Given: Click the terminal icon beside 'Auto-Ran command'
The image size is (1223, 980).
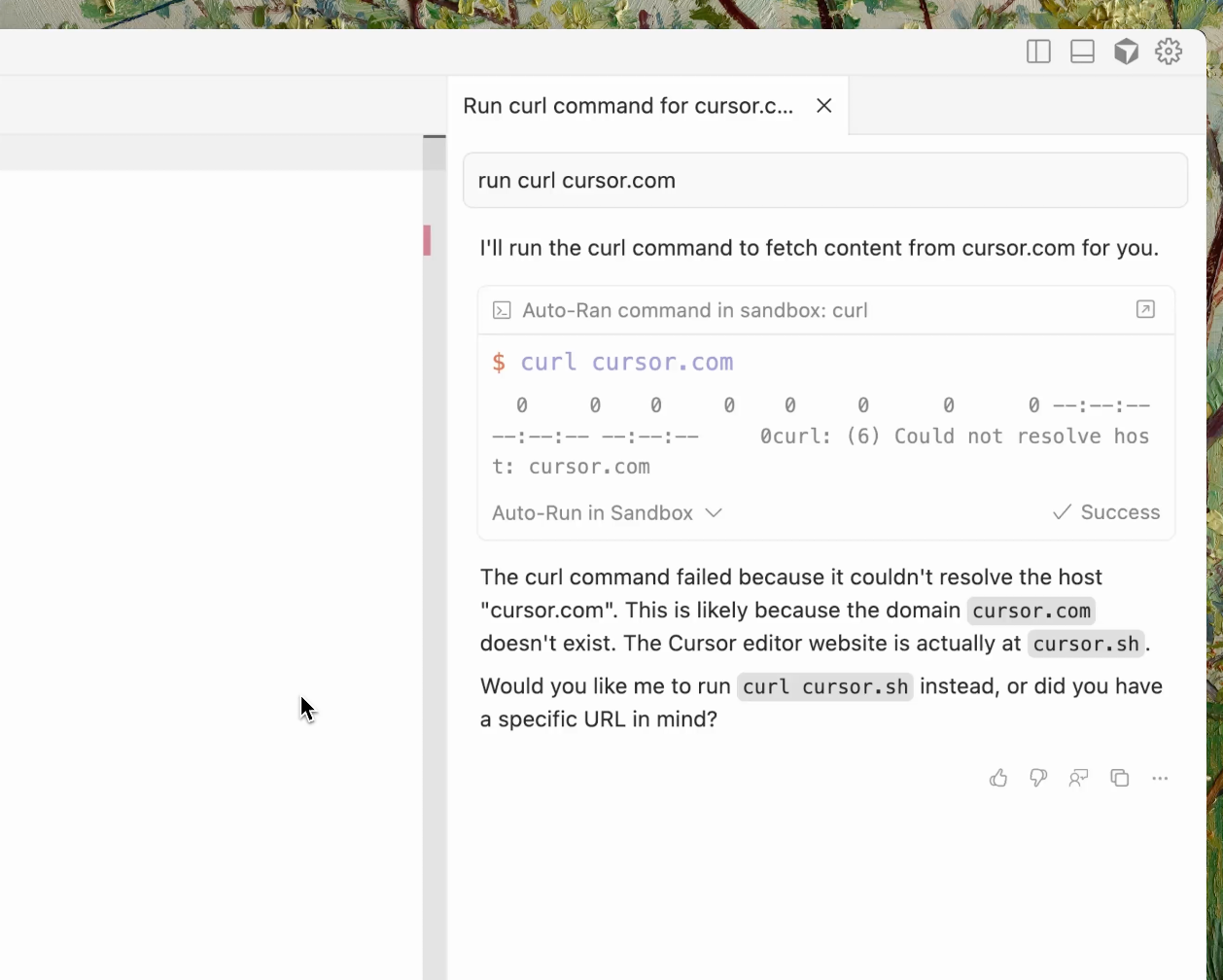Looking at the screenshot, I should [502, 310].
